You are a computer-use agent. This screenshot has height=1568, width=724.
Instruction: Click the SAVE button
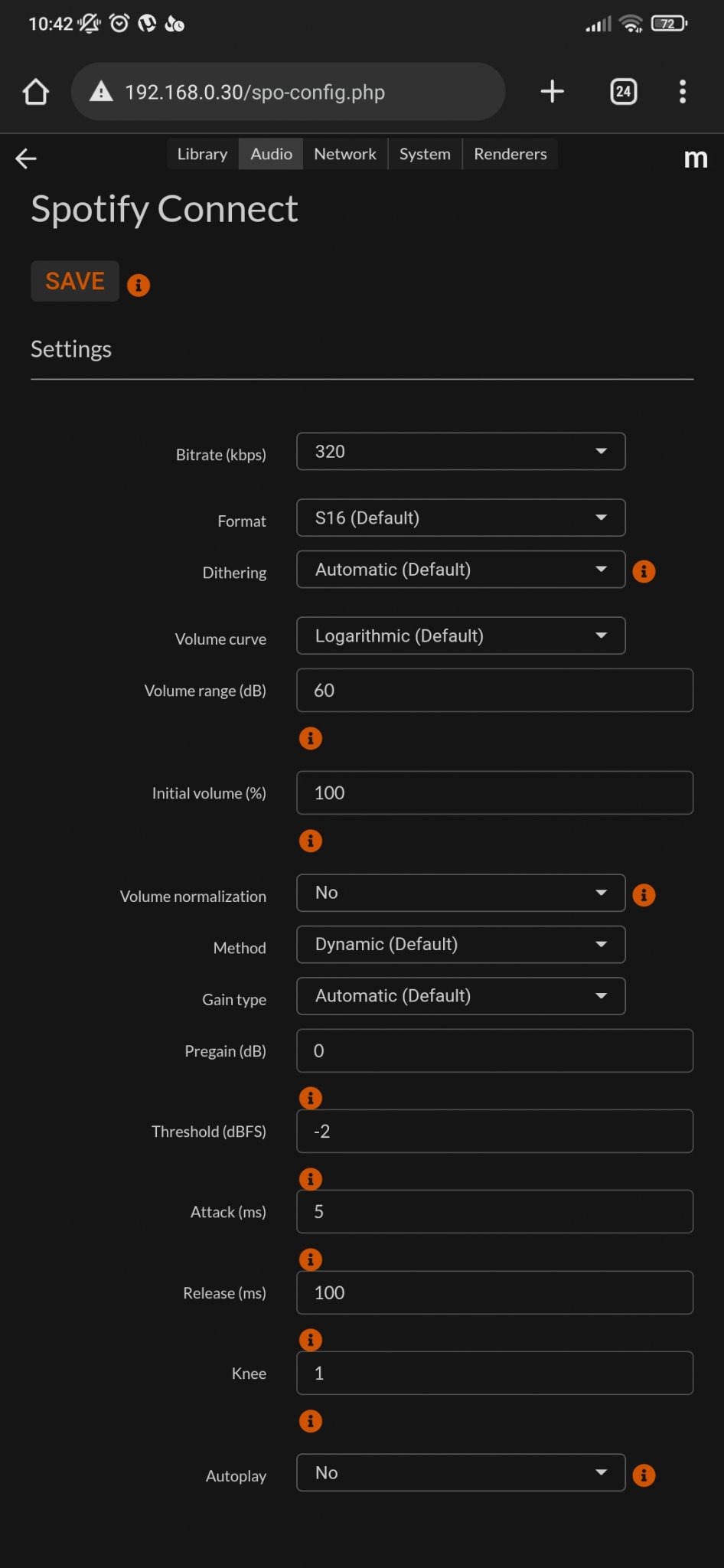click(x=75, y=281)
